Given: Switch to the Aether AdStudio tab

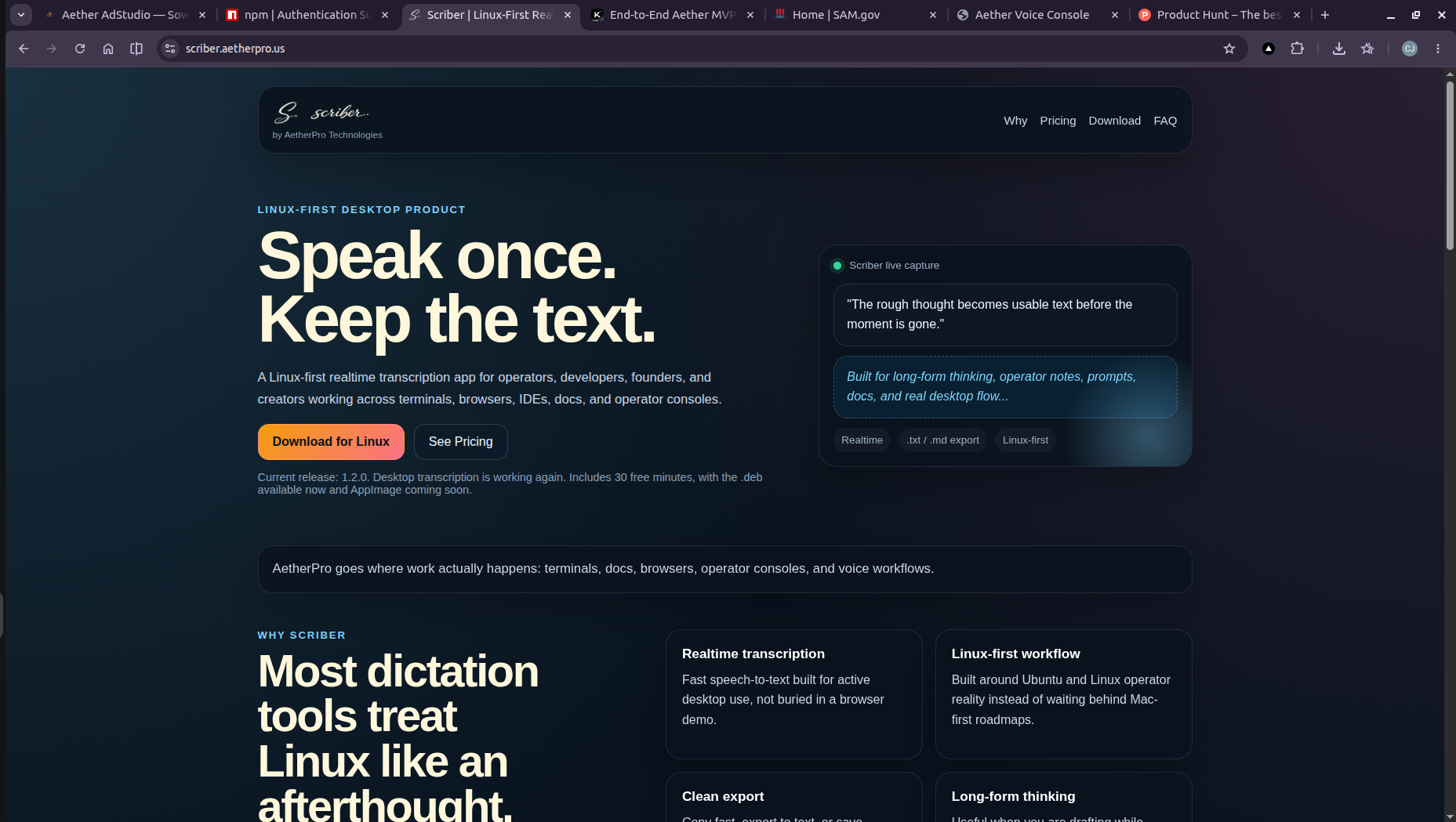Looking at the screenshot, I should (125, 15).
